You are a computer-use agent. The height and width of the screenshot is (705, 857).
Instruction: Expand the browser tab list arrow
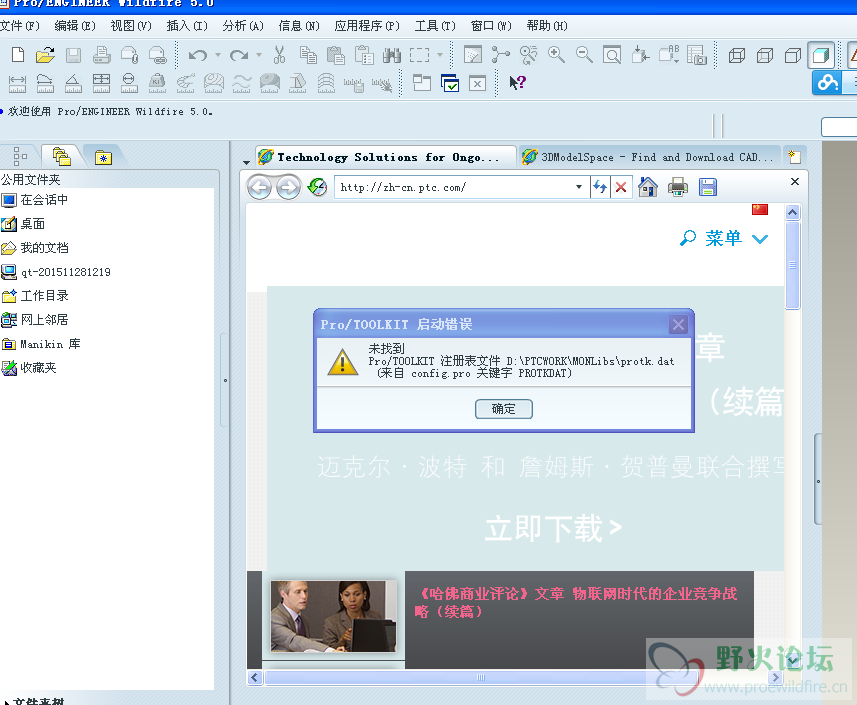(246, 162)
